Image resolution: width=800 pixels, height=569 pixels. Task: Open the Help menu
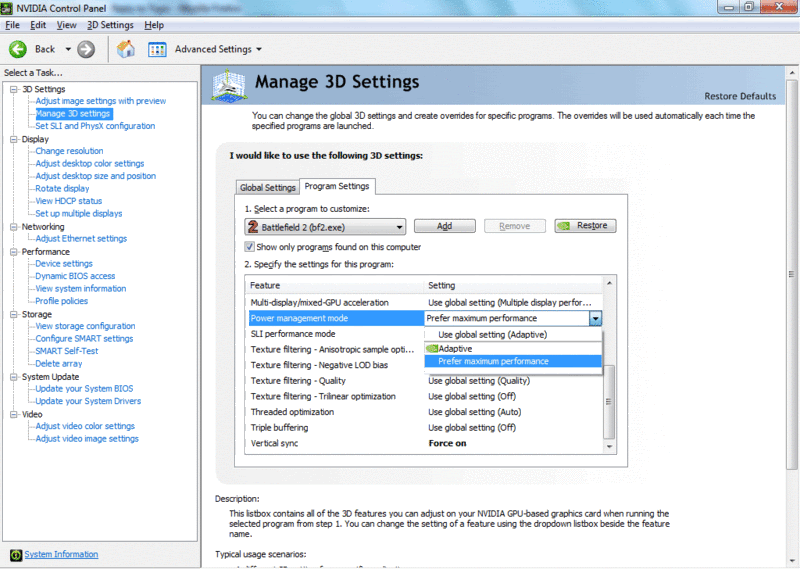tap(154, 25)
